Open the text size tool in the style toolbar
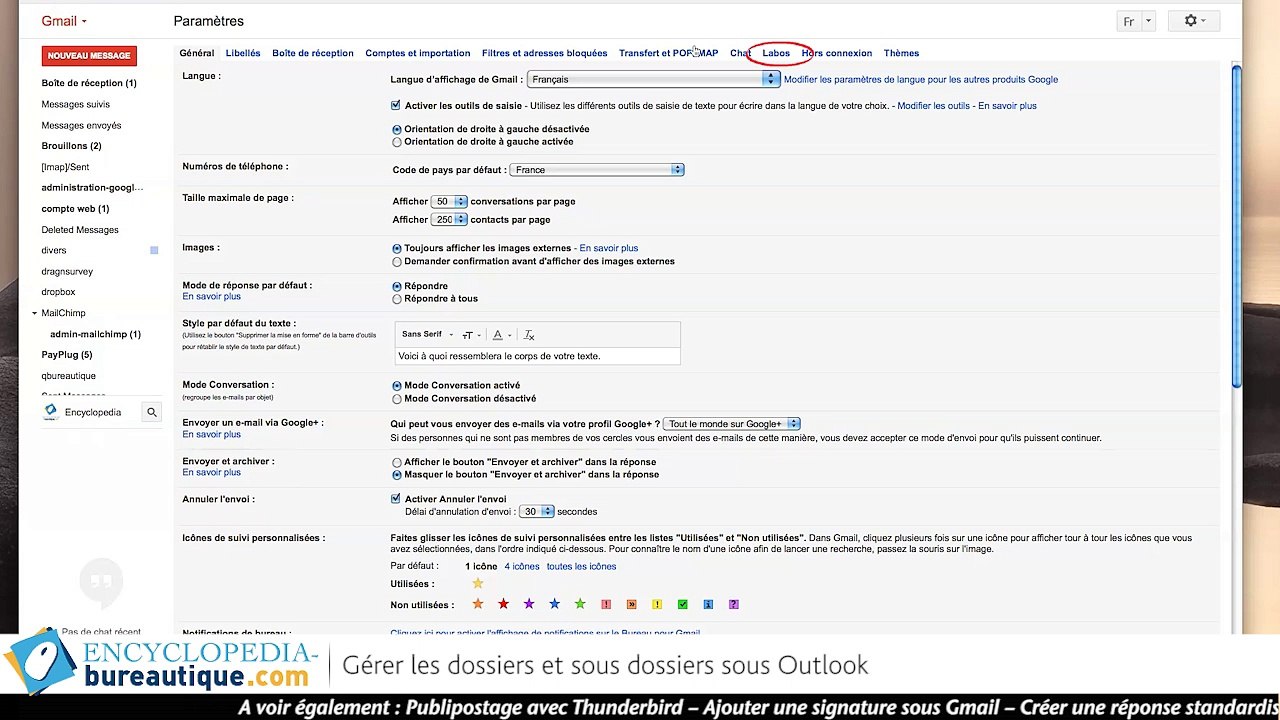This screenshot has width=1280, height=720. click(470, 335)
